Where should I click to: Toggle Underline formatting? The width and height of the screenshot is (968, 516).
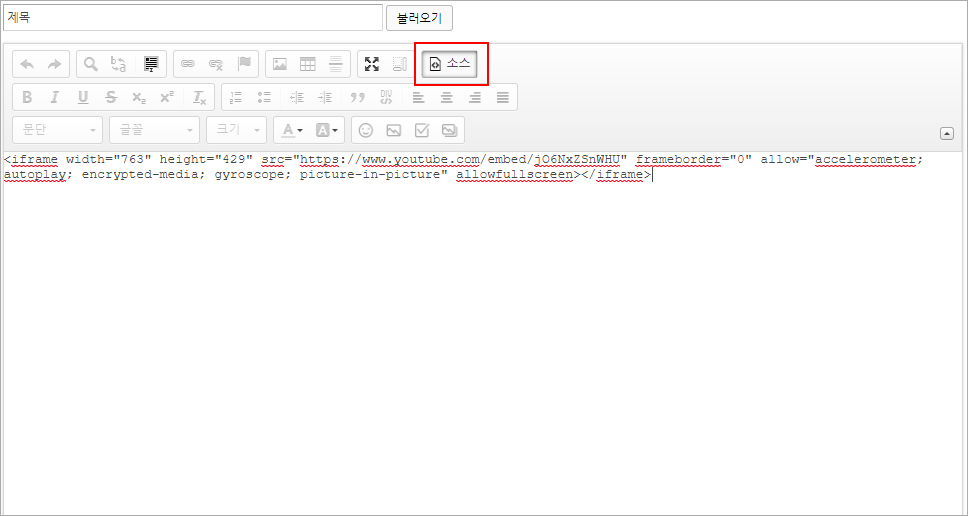(x=83, y=97)
